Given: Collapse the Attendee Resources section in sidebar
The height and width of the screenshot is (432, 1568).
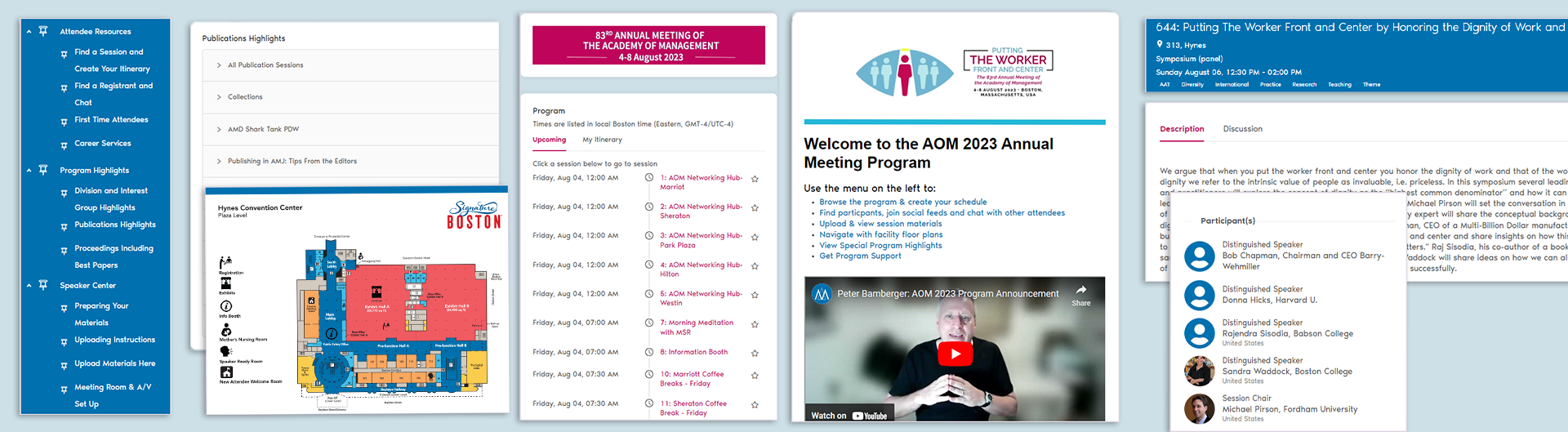Looking at the screenshot, I should 29,32.
